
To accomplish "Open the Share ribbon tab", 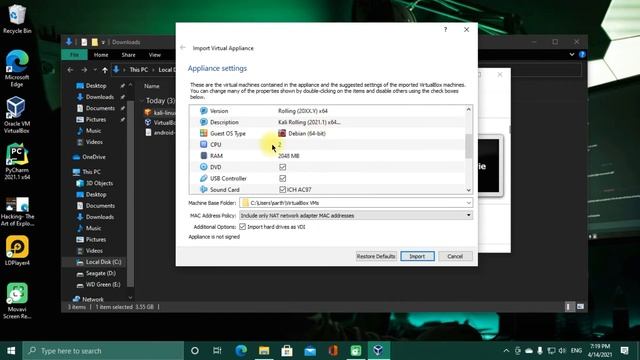I will point(128,55).
